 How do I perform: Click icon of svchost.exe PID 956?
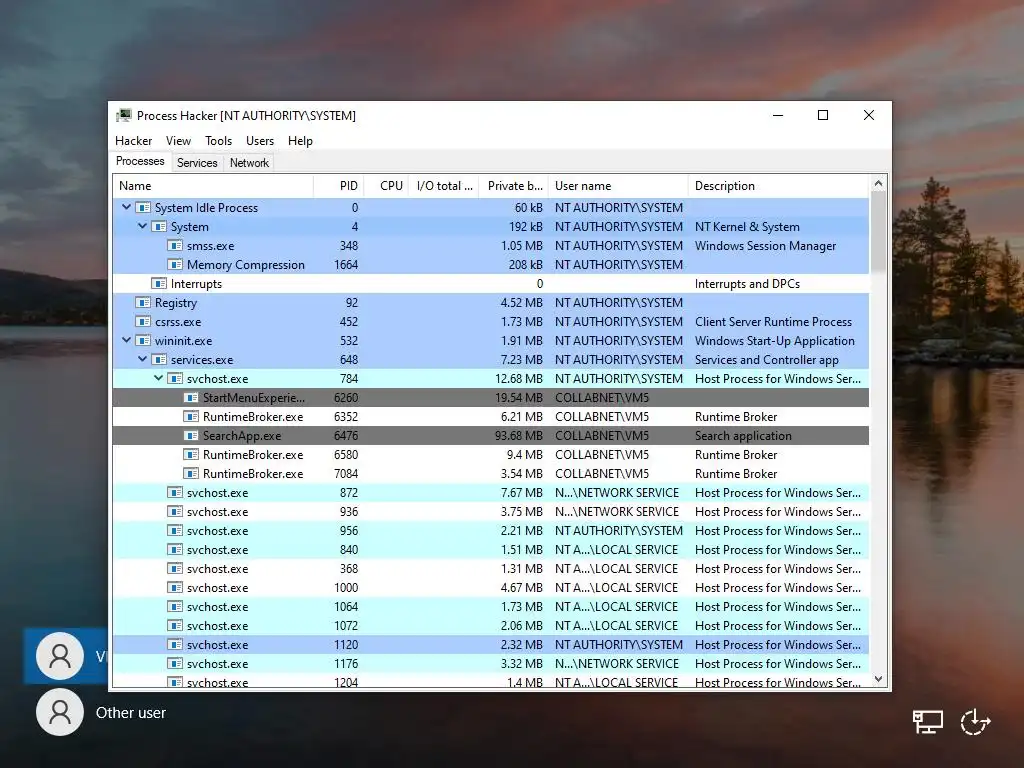point(175,530)
